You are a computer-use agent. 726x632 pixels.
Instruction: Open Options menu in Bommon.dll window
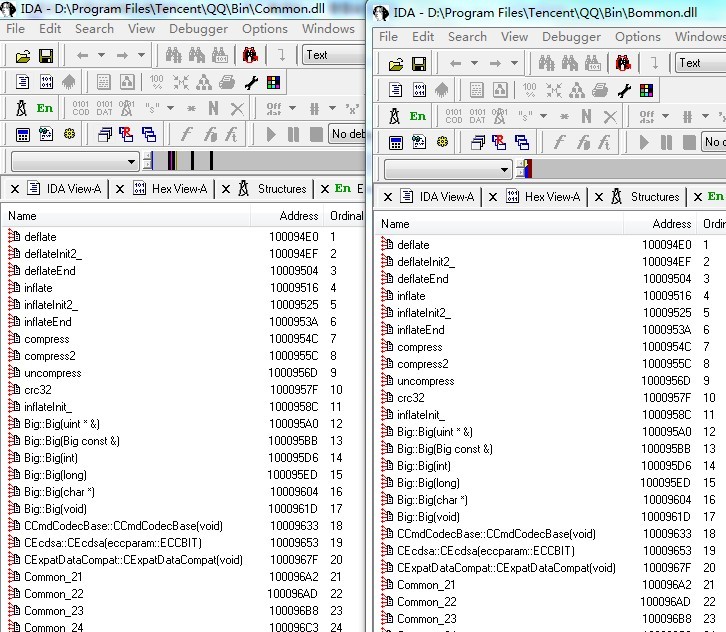[638, 37]
